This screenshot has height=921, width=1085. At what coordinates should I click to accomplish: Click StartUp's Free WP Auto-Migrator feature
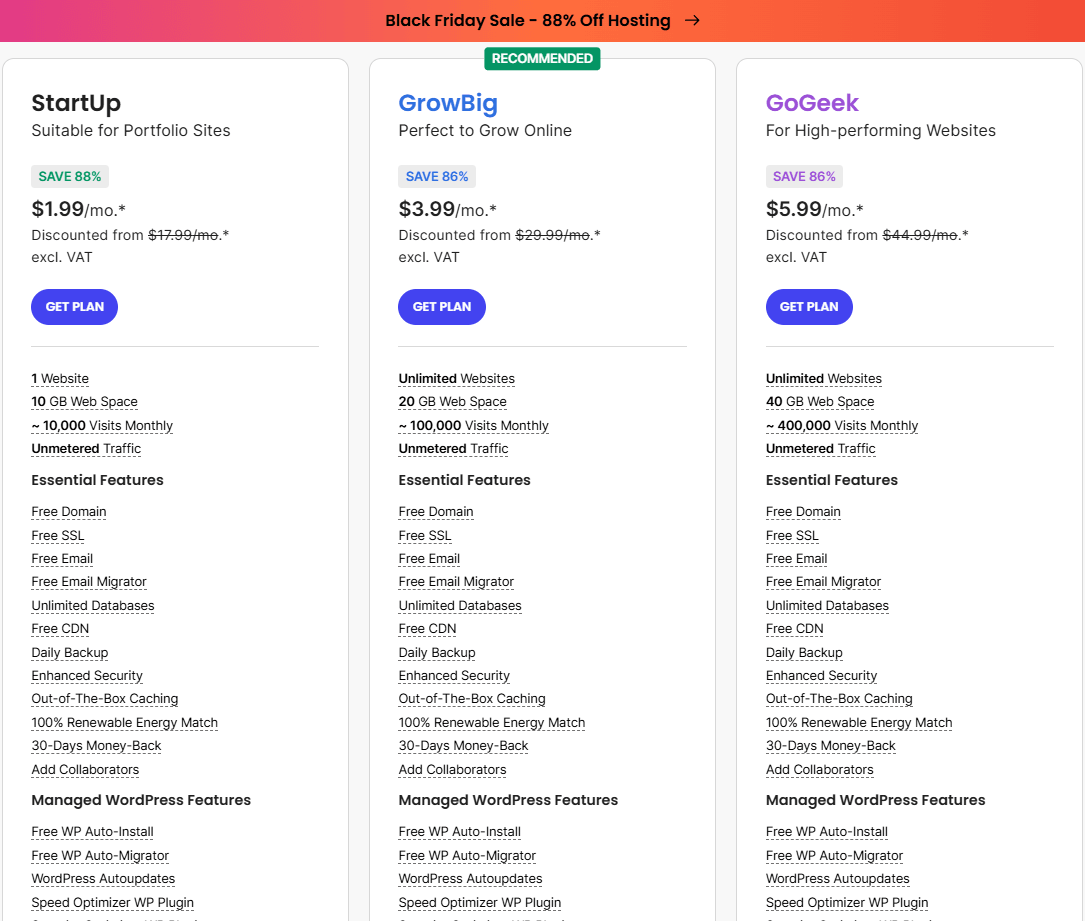pos(100,856)
